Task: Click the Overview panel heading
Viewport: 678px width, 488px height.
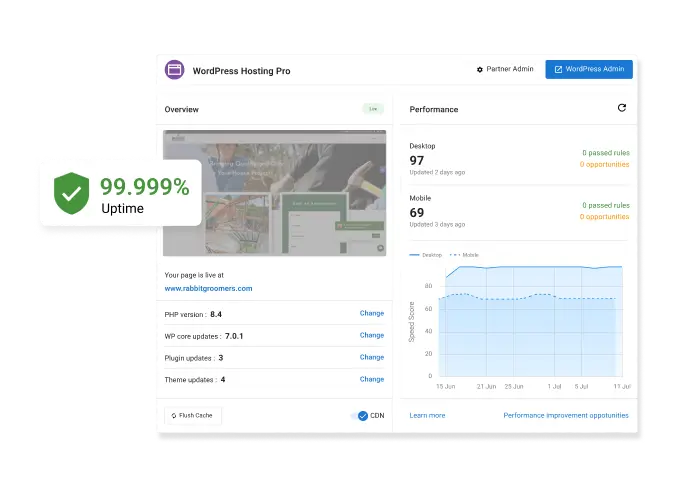Action: (x=182, y=109)
